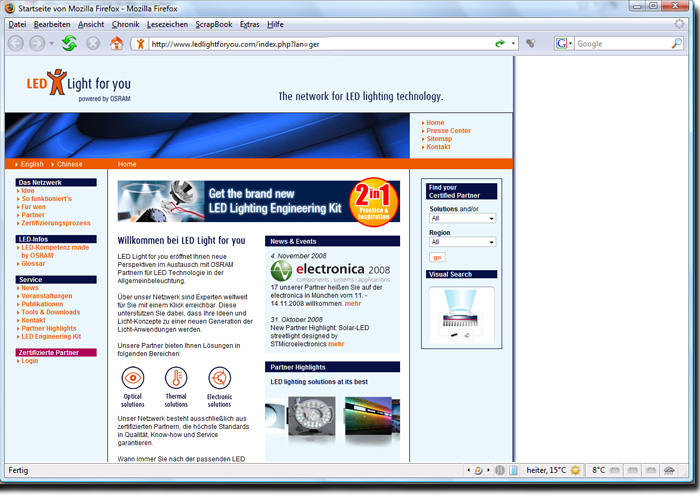Image resolution: width=700 pixels, height=500 pixels.
Task: Open the Hilfe menu
Action: pyautogui.click(x=275, y=25)
